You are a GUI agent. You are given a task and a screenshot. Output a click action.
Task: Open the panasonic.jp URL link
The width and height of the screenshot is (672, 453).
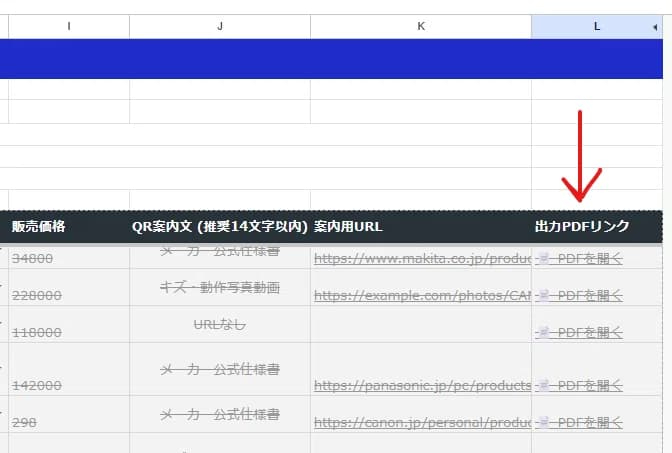(x=422, y=386)
